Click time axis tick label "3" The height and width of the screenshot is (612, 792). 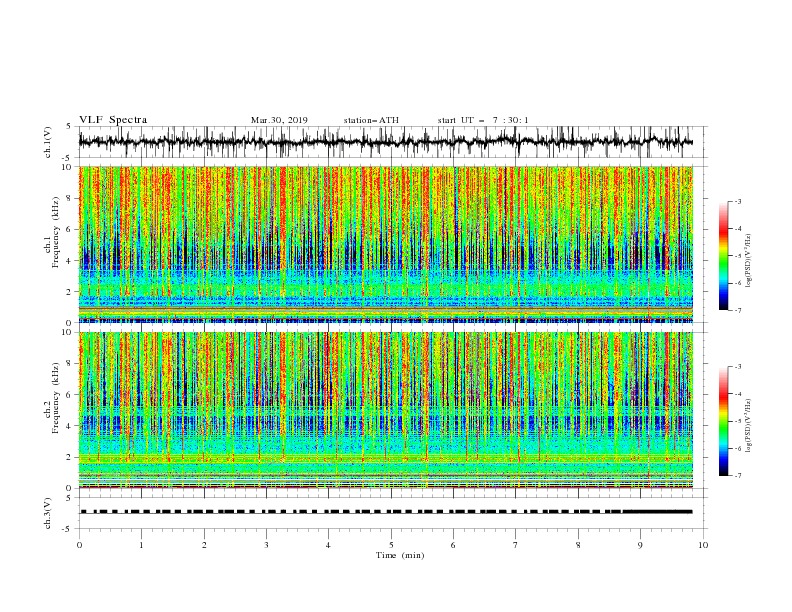[267, 545]
